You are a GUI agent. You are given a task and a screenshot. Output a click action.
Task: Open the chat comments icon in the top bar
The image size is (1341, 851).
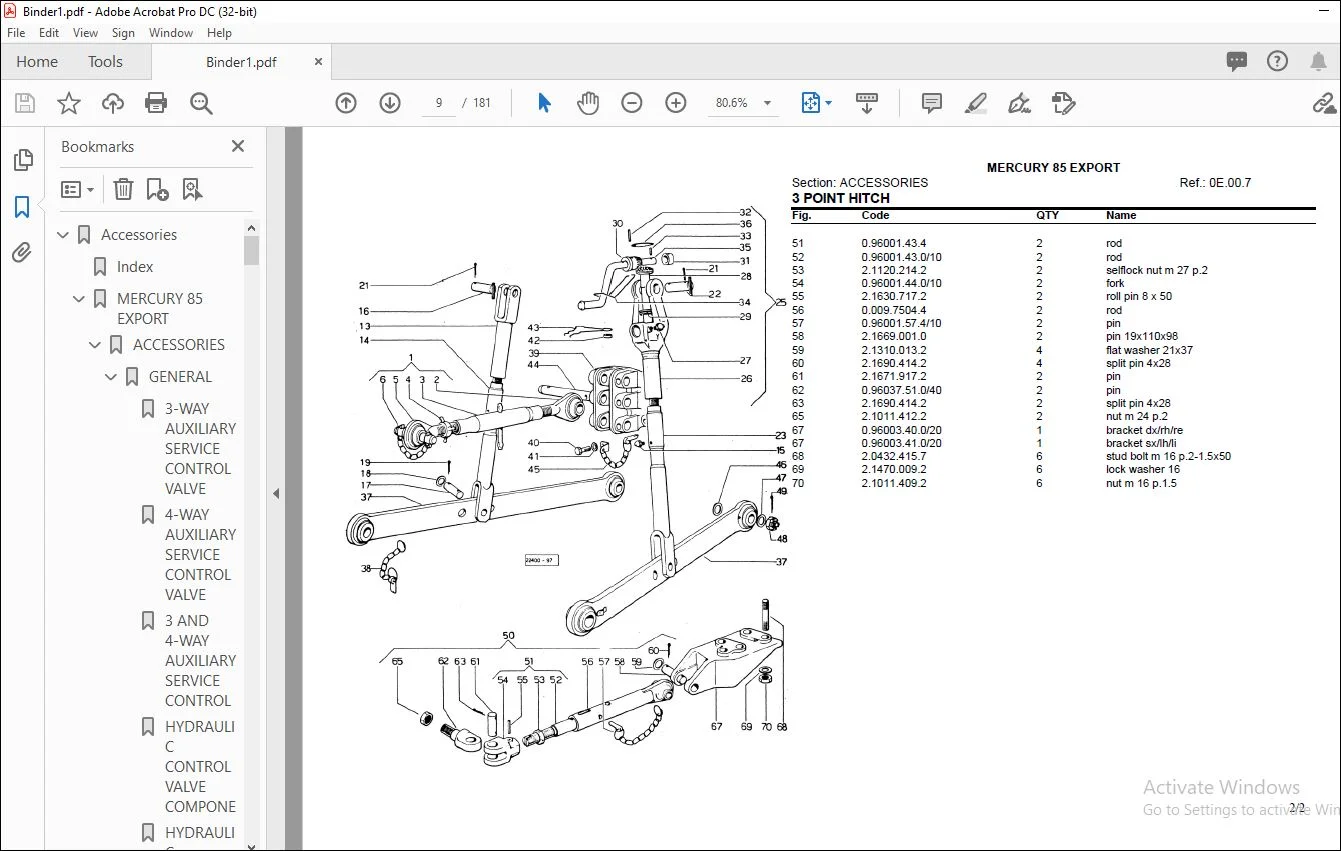[x=1237, y=62]
